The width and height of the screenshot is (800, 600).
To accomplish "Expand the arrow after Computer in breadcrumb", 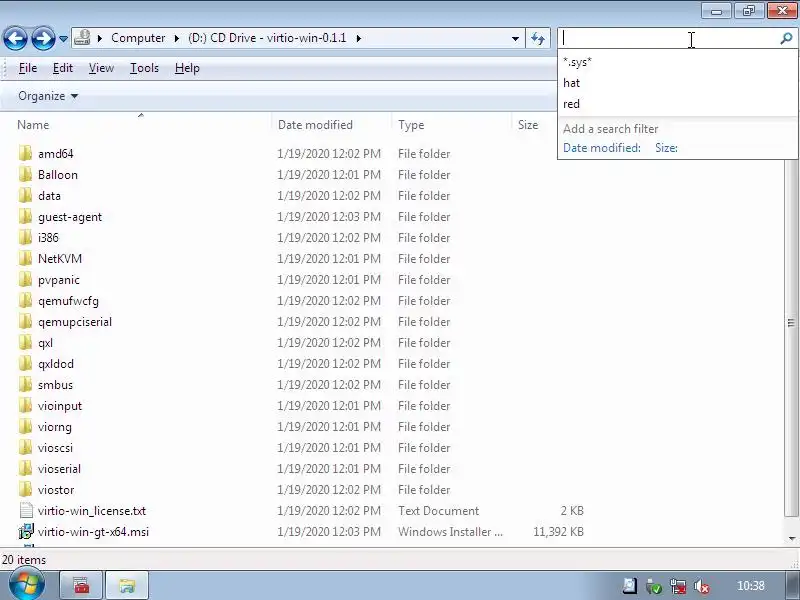I will pos(177,38).
